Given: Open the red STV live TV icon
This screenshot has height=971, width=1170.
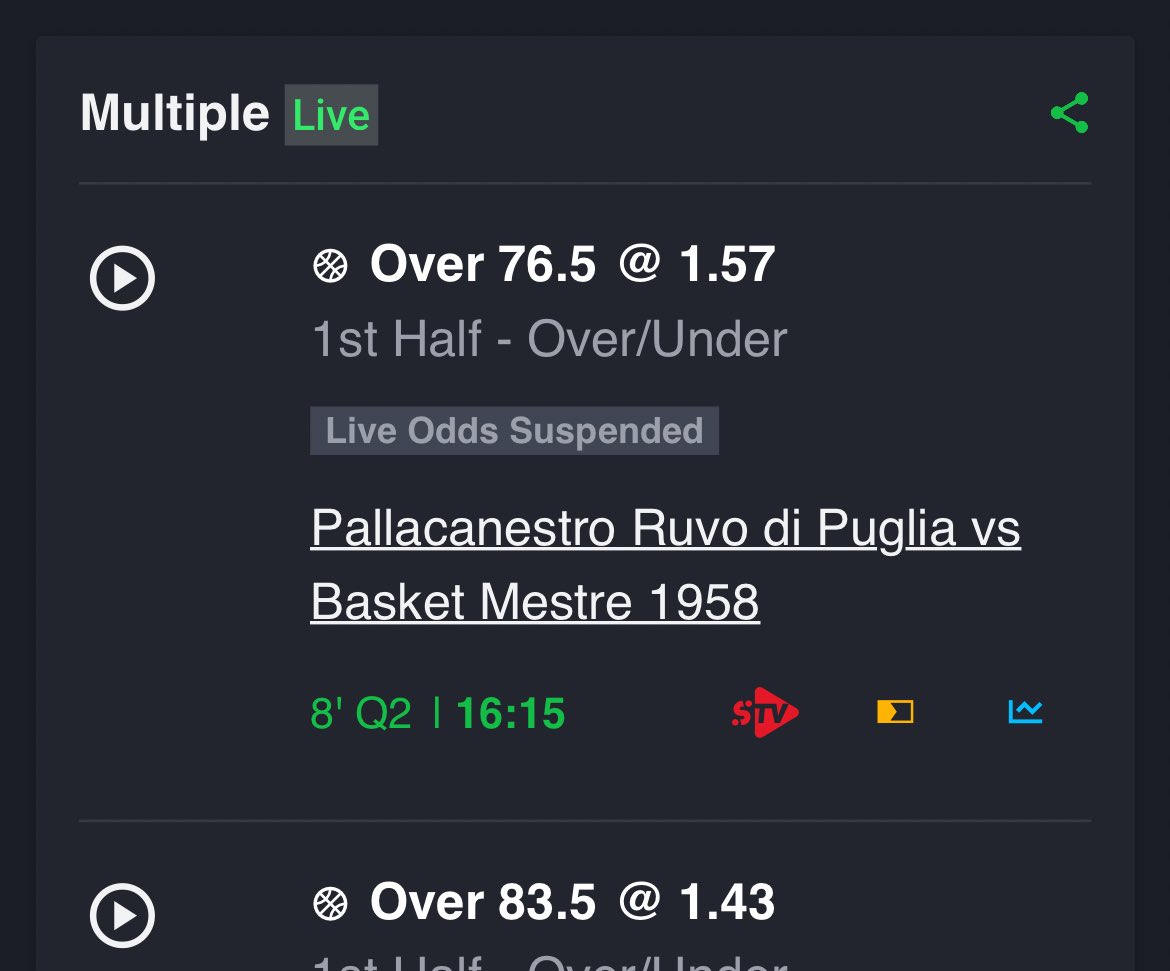Looking at the screenshot, I should pyautogui.click(x=765, y=712).
